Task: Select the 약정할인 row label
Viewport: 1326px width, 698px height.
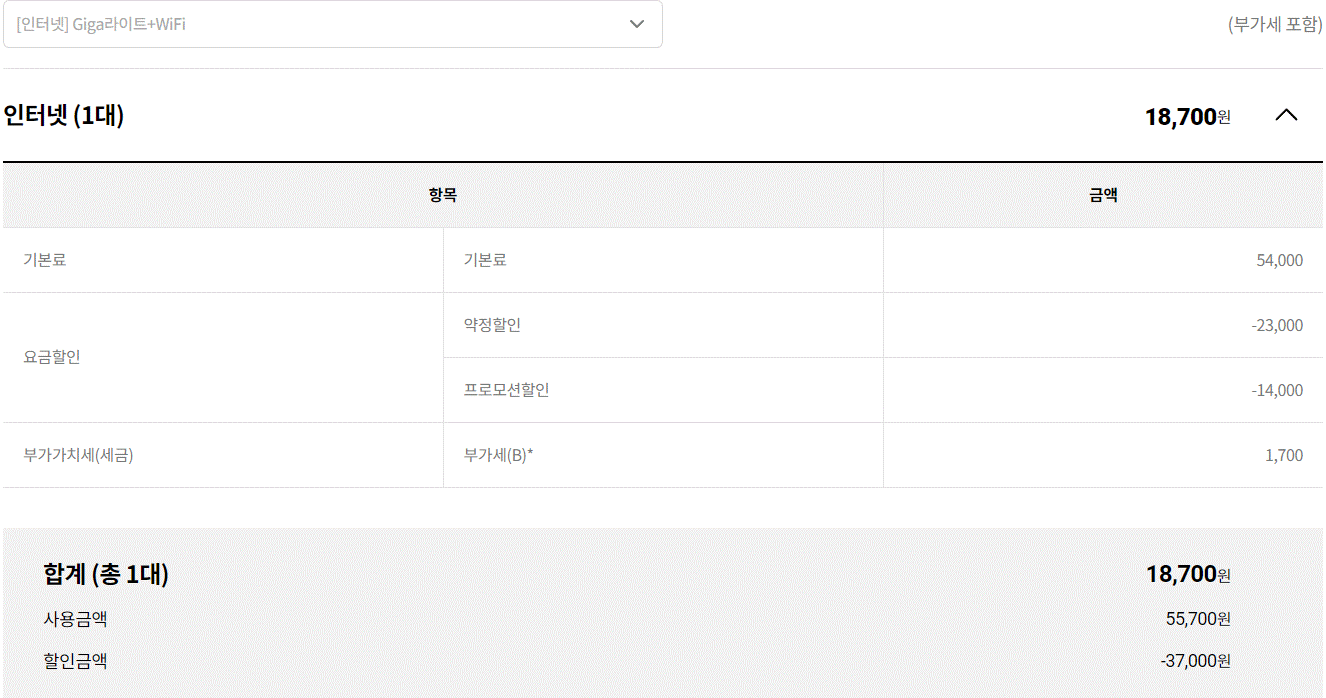Action: [x=492, y=325]
